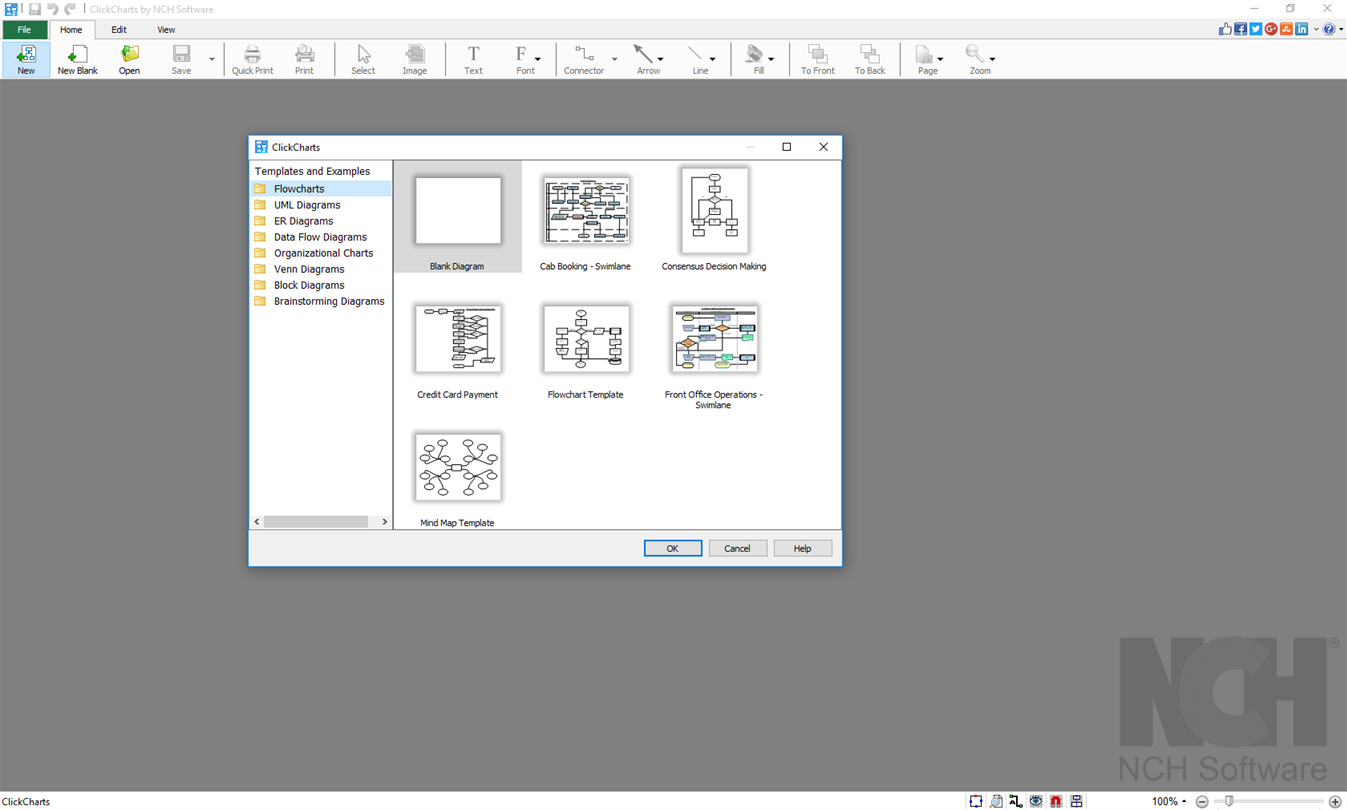Toggle the red magnet snap icon

(x=1056, y=801)
